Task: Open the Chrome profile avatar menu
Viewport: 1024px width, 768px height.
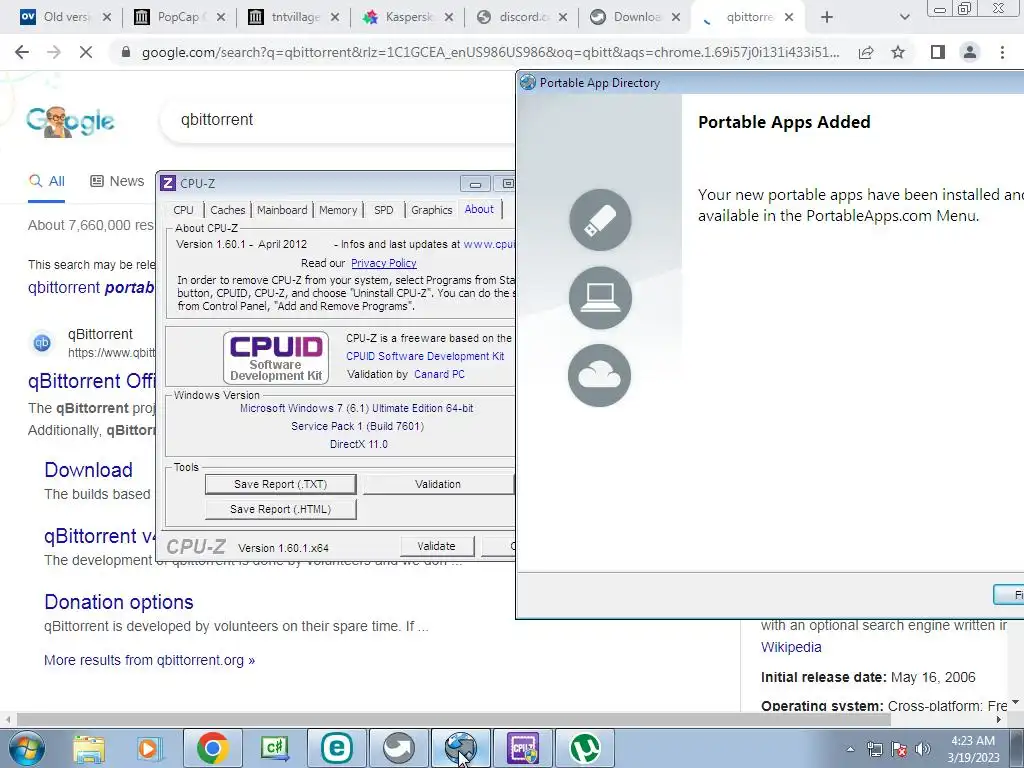Action: [x=970, y=52]
